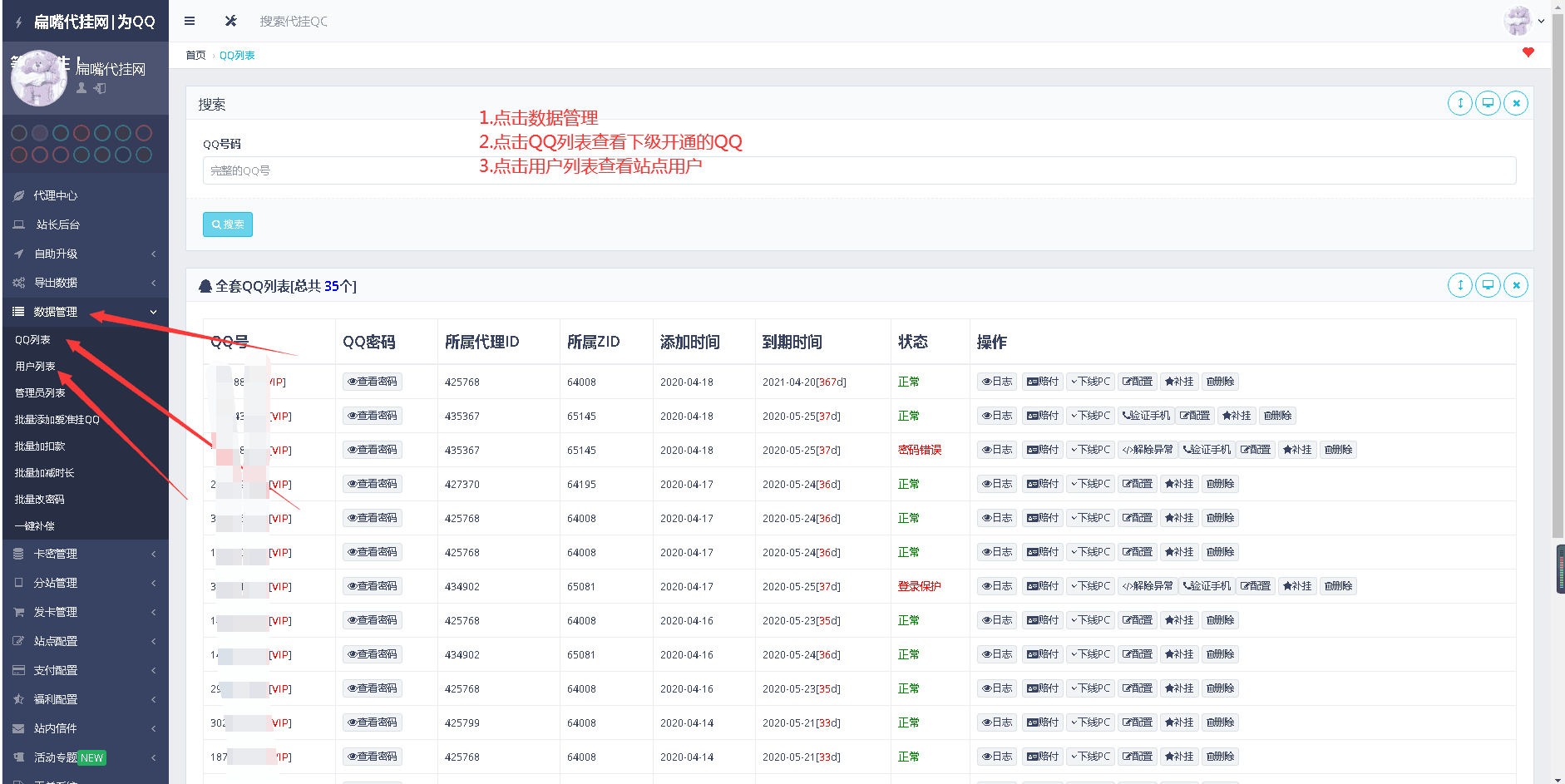This screenshot has height=784, width=1565.
Task: Open 活动专题 NEW menu
Action: coord(85,757)
